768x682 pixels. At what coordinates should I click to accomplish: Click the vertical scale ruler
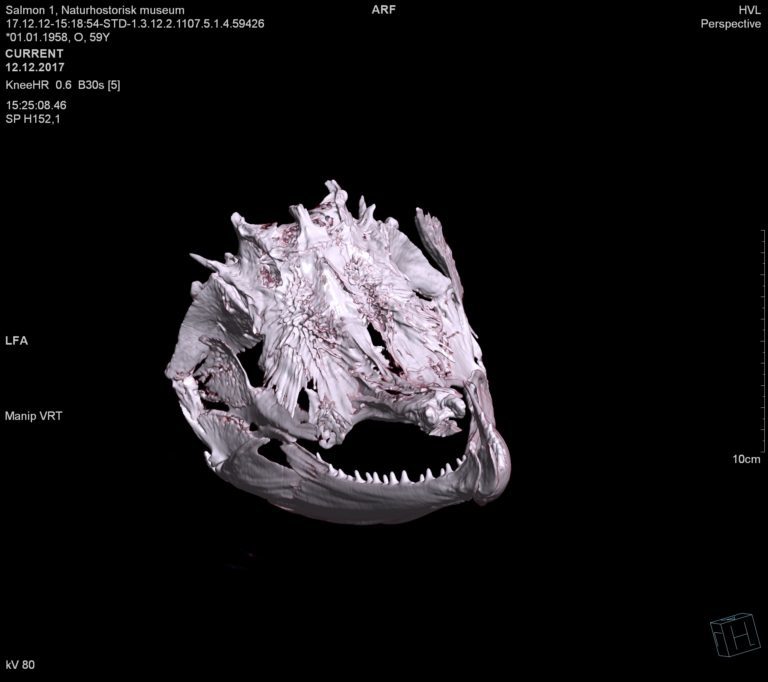pyautogui.click(x=763, y=341)
